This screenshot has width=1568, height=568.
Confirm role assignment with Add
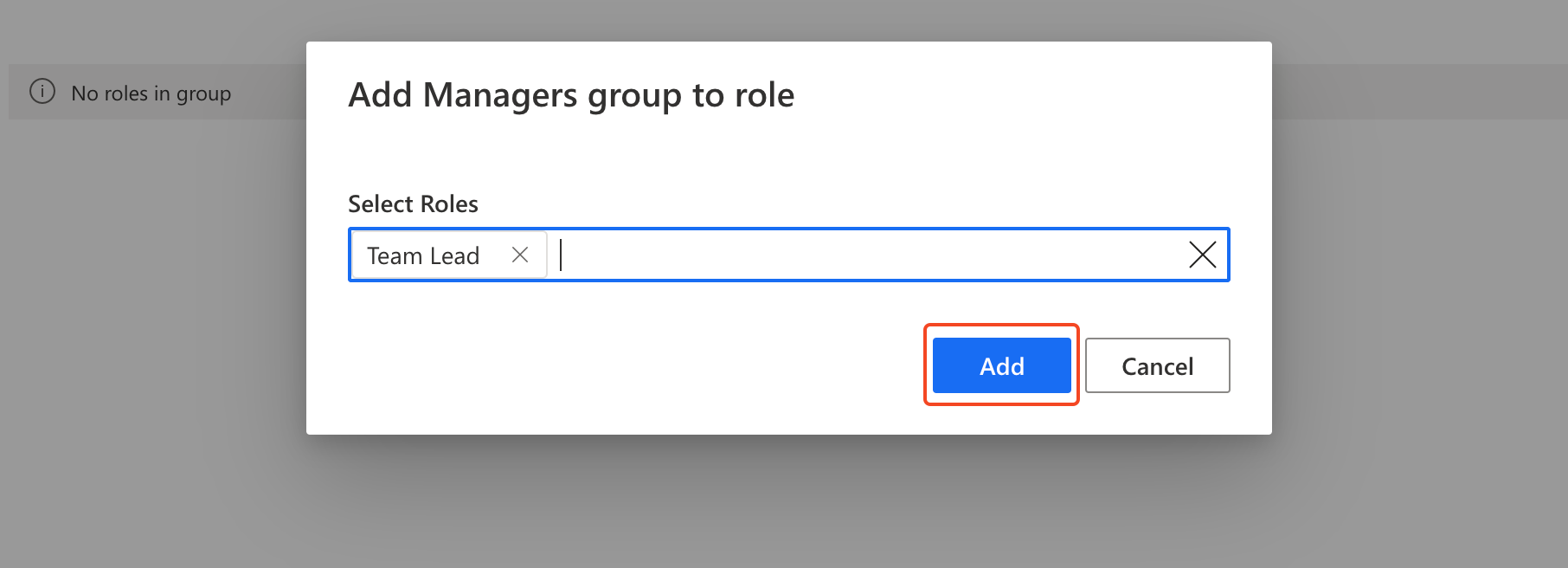pos(1001,365)
